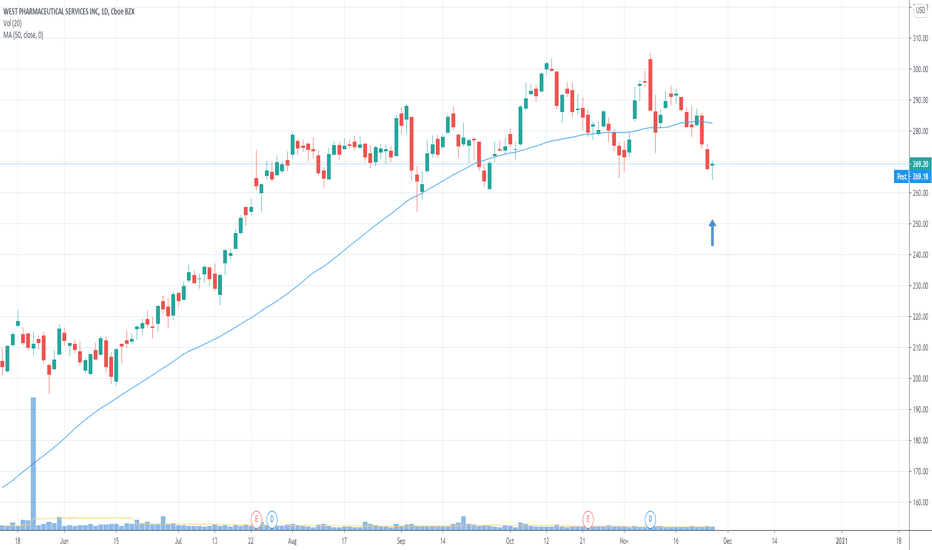Click the red earnings marker near Oct 21
Image resolution: width=932 pixels, height=550 pixels.
coord(588,518)
